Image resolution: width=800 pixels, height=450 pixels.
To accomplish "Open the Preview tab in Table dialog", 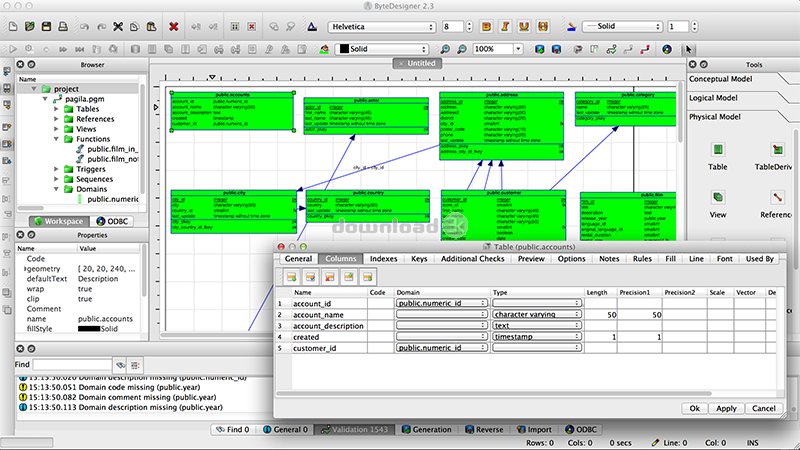I will click(x=531, y=259).
